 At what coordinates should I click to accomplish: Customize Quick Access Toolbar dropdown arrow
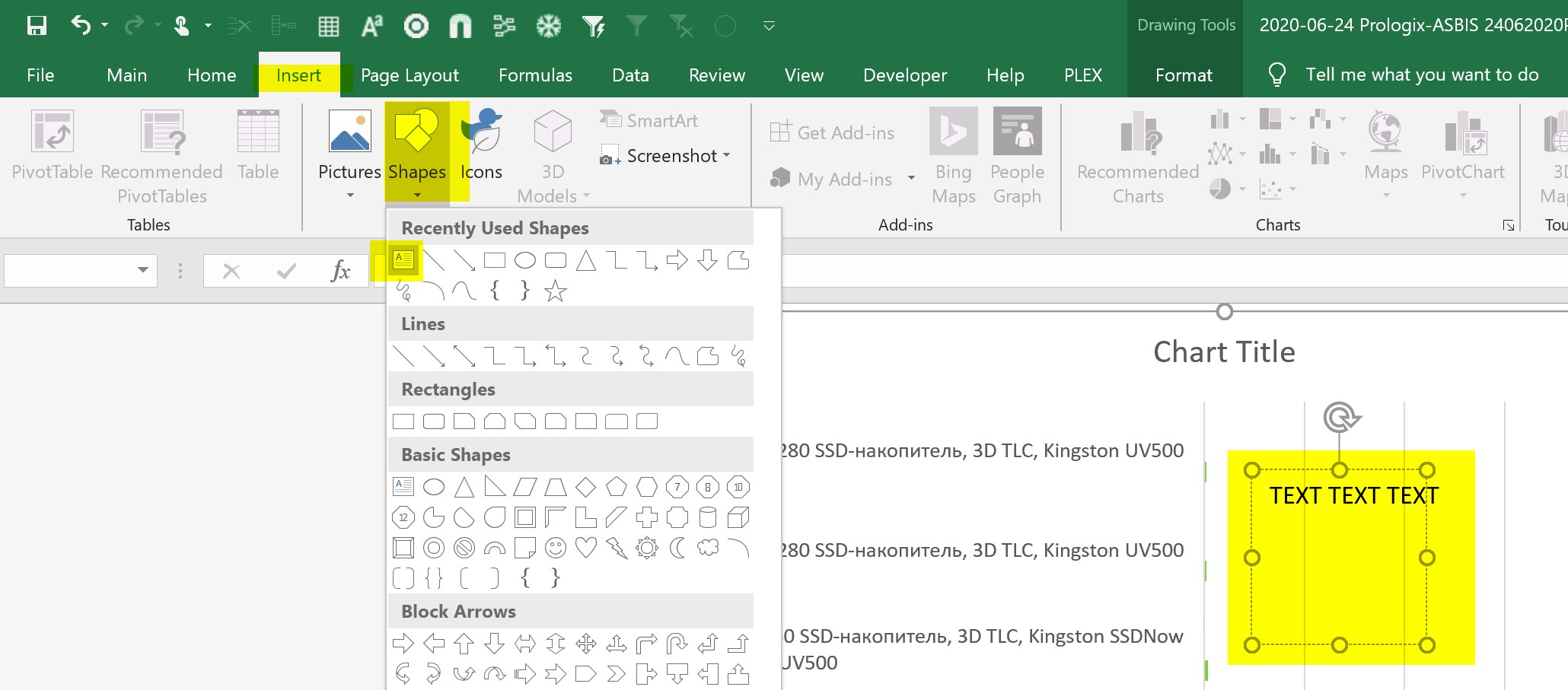[x=769, y=26]
